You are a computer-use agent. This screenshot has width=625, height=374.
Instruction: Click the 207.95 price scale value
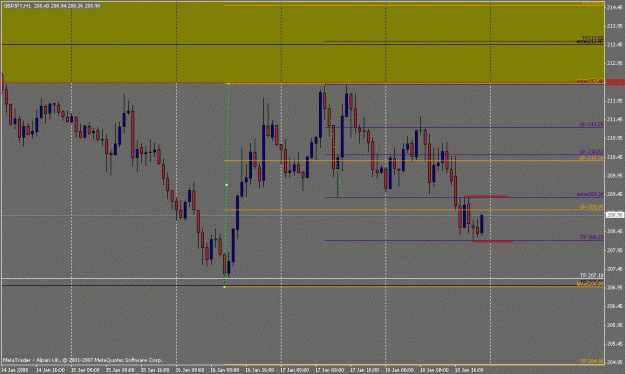click(x=614, y=250)
